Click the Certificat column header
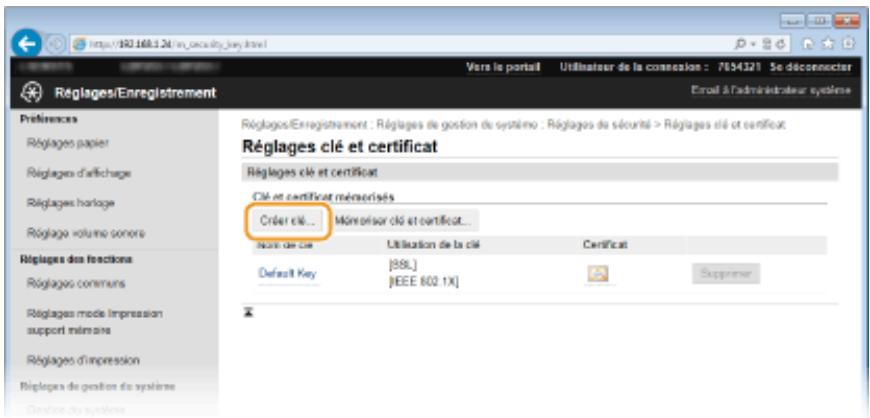 coord(605,245)
